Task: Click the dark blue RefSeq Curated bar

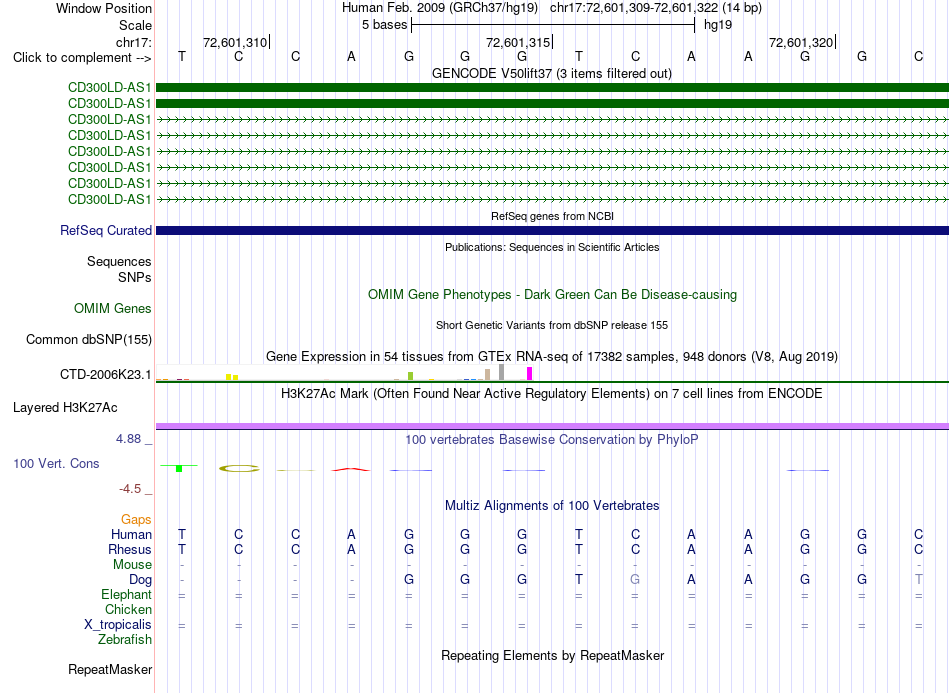Action: pos(552,230)
